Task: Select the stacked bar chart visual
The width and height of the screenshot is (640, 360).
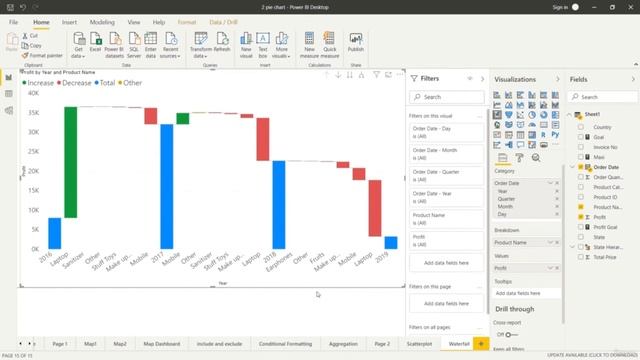Action: pyautogui.click(x=497, y=95)
